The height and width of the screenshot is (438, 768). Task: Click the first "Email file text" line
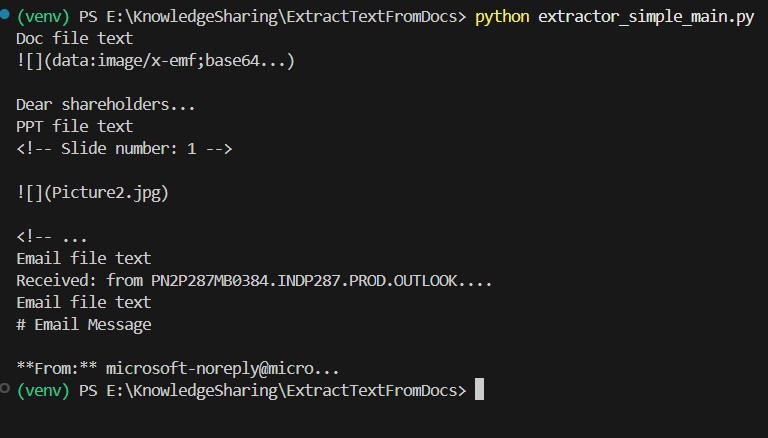(83, 258)
